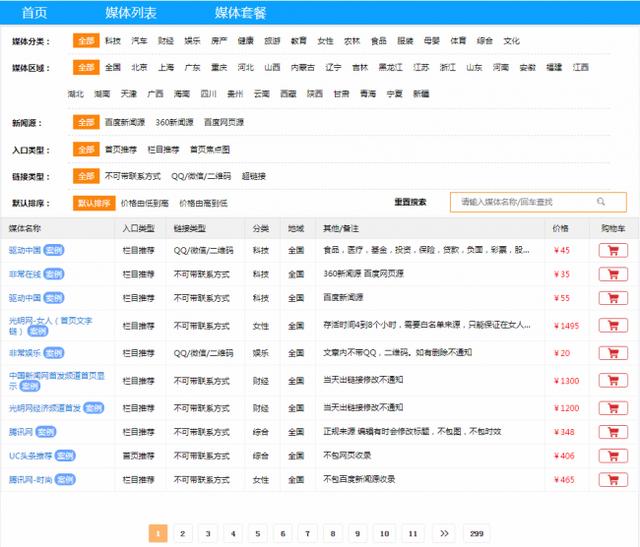Open the 腾讯网-时尚 media link

click(x=31, y=480)
